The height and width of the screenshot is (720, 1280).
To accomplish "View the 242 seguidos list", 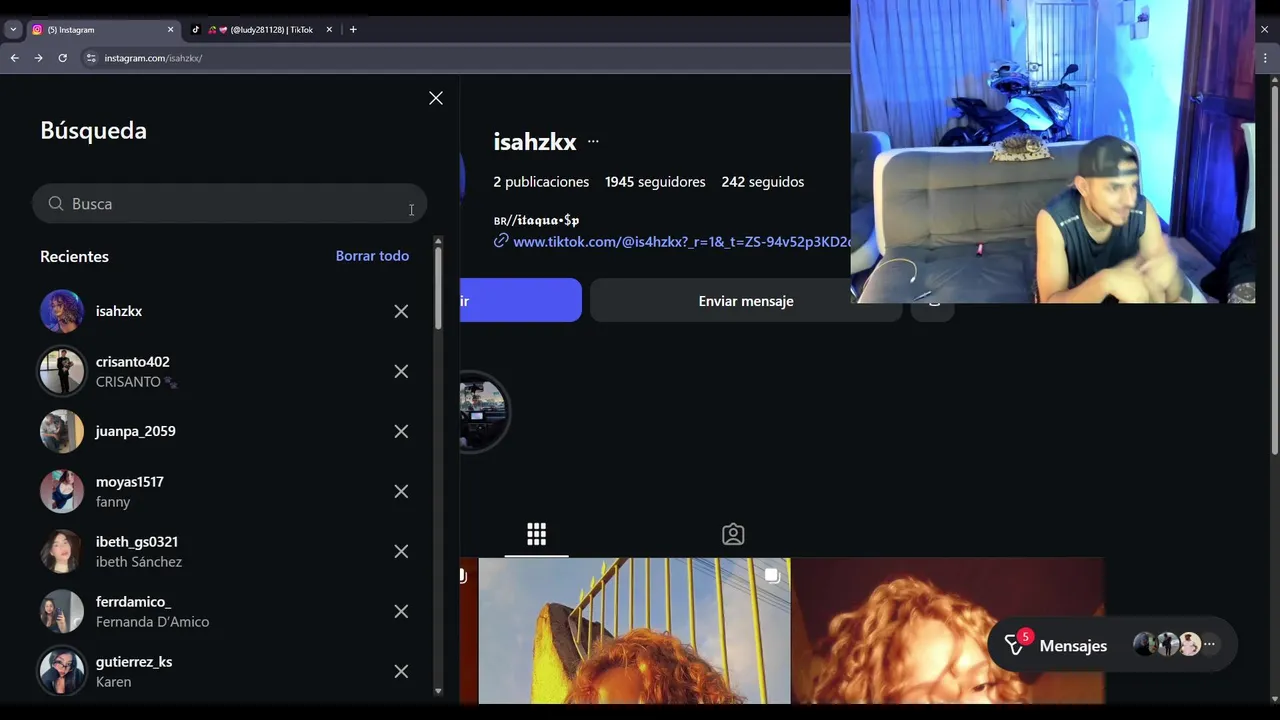I will pyautogui.click(x=763, y=182).
